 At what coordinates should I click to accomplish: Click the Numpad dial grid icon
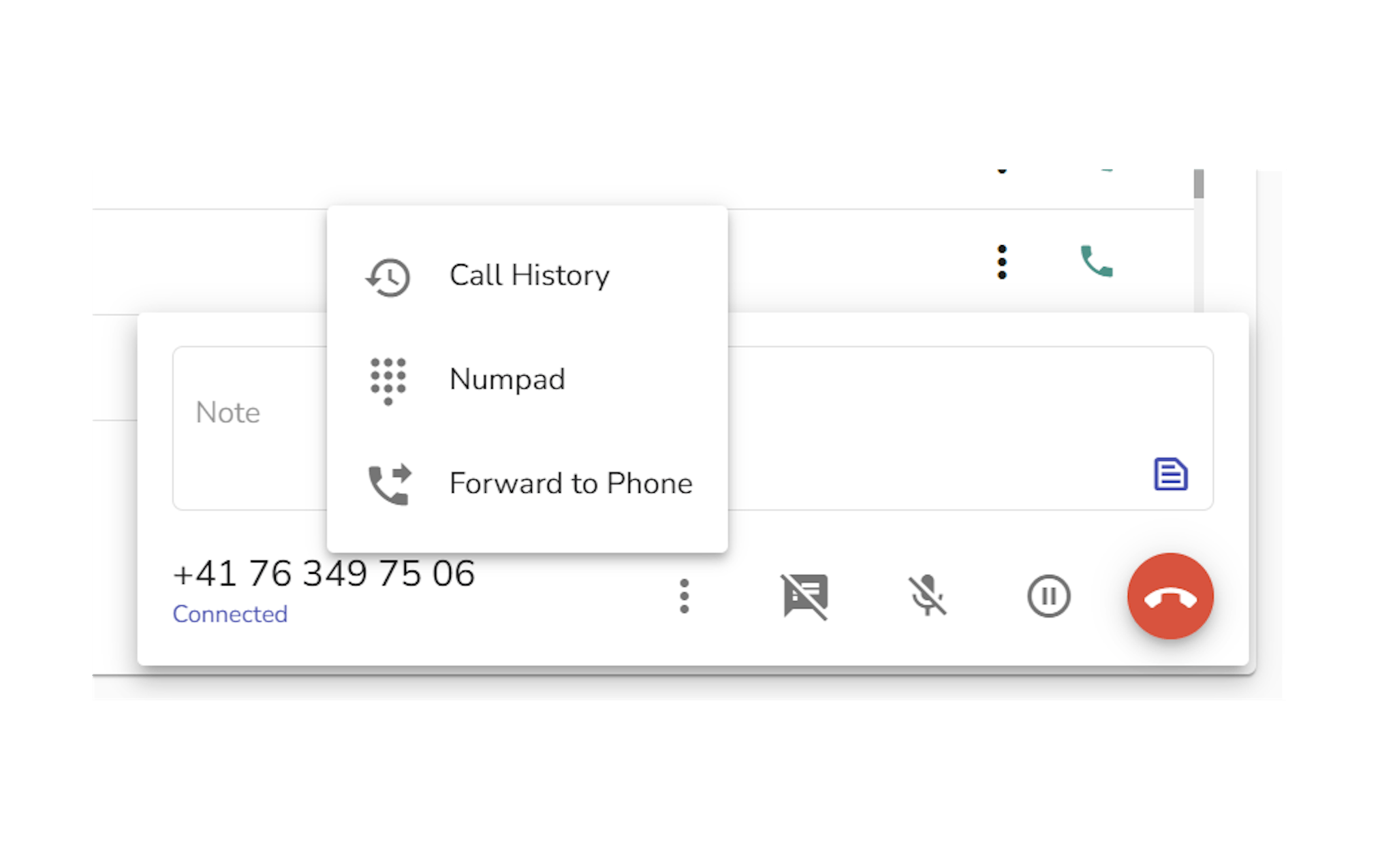pyautogui.click(x=388, y=381)
